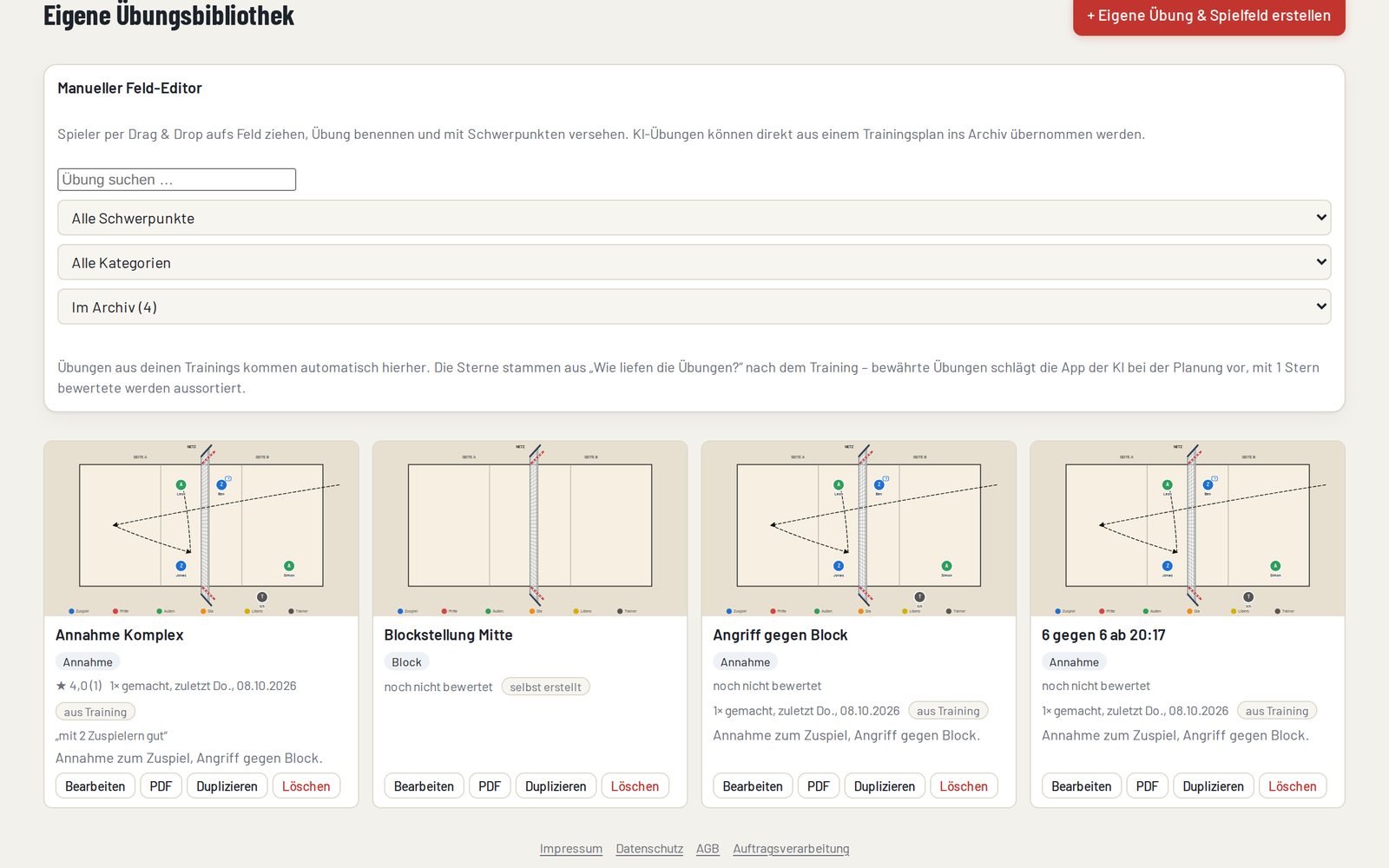Open the Blockstellung Mitte field diagram thumbnail

[530, 529]
